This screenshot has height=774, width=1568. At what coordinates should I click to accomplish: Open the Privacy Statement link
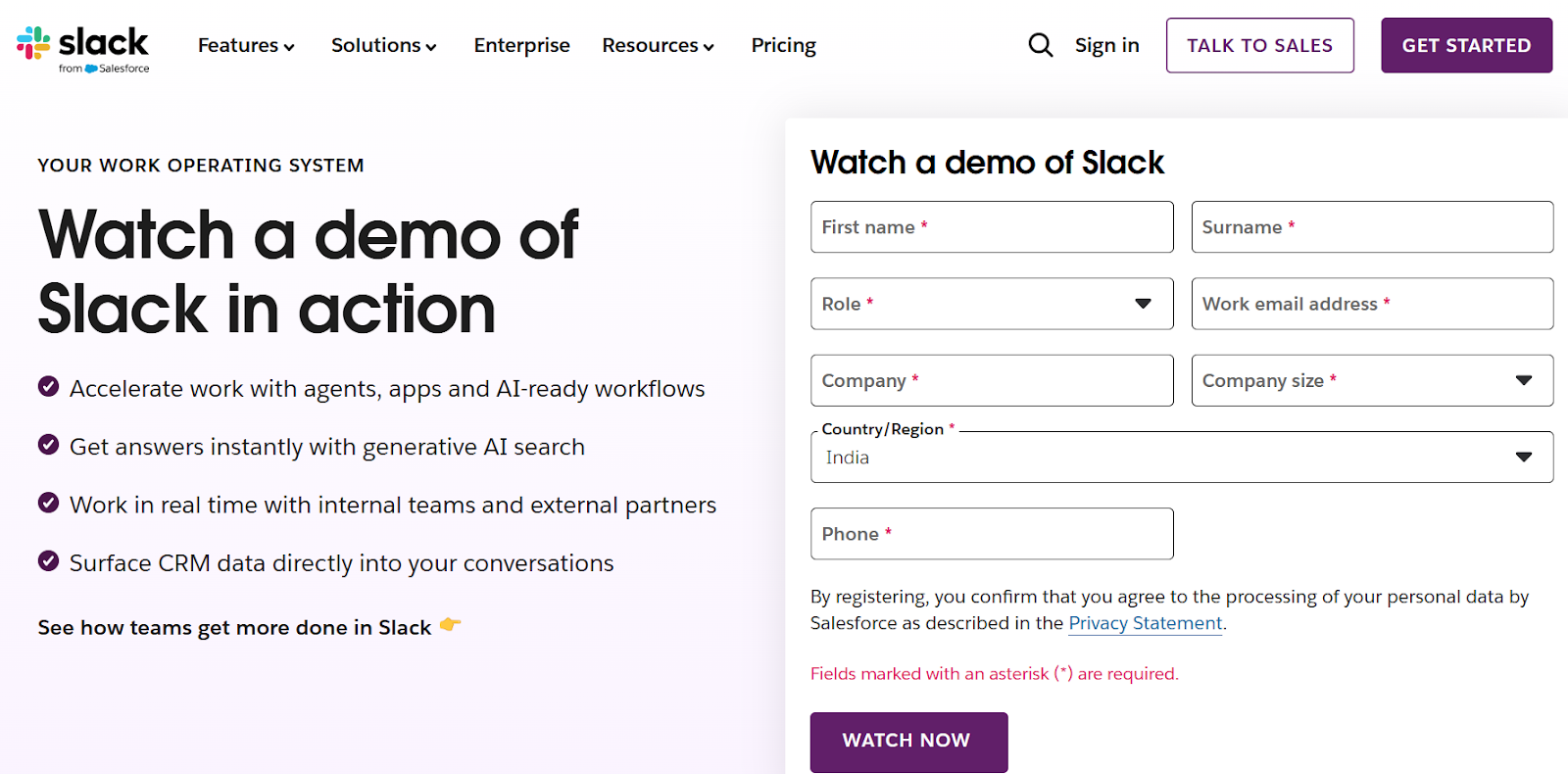pyautogui.click(x=1145, y=623)
